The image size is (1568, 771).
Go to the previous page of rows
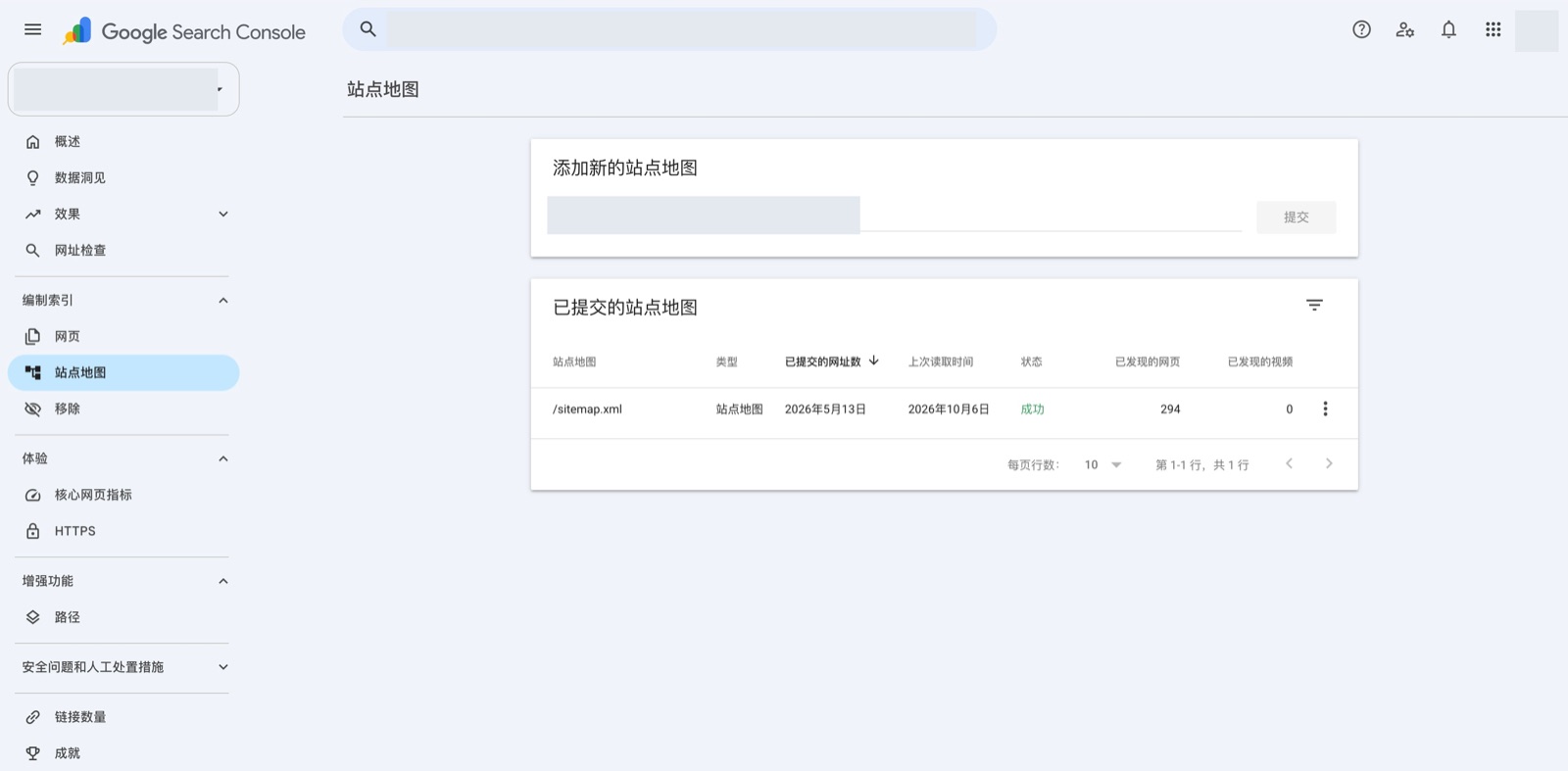(1289, 463)
